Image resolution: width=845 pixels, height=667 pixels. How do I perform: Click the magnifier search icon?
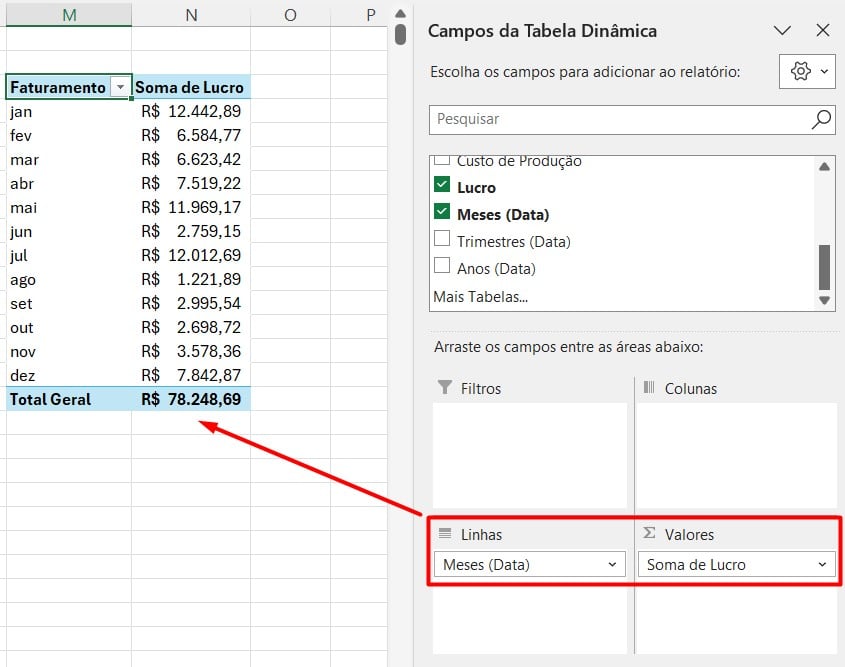point(821,119)
